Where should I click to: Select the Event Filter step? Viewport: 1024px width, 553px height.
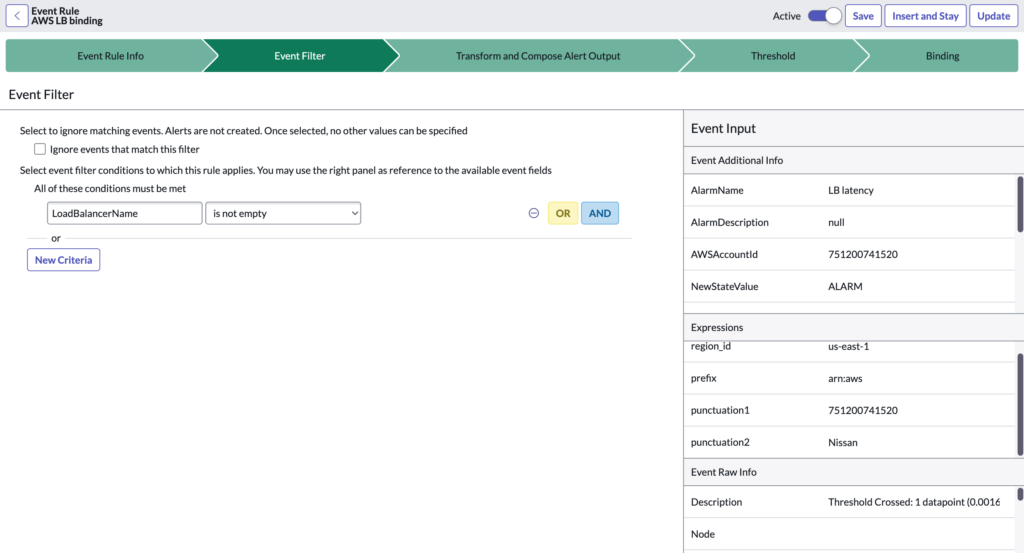299,56
